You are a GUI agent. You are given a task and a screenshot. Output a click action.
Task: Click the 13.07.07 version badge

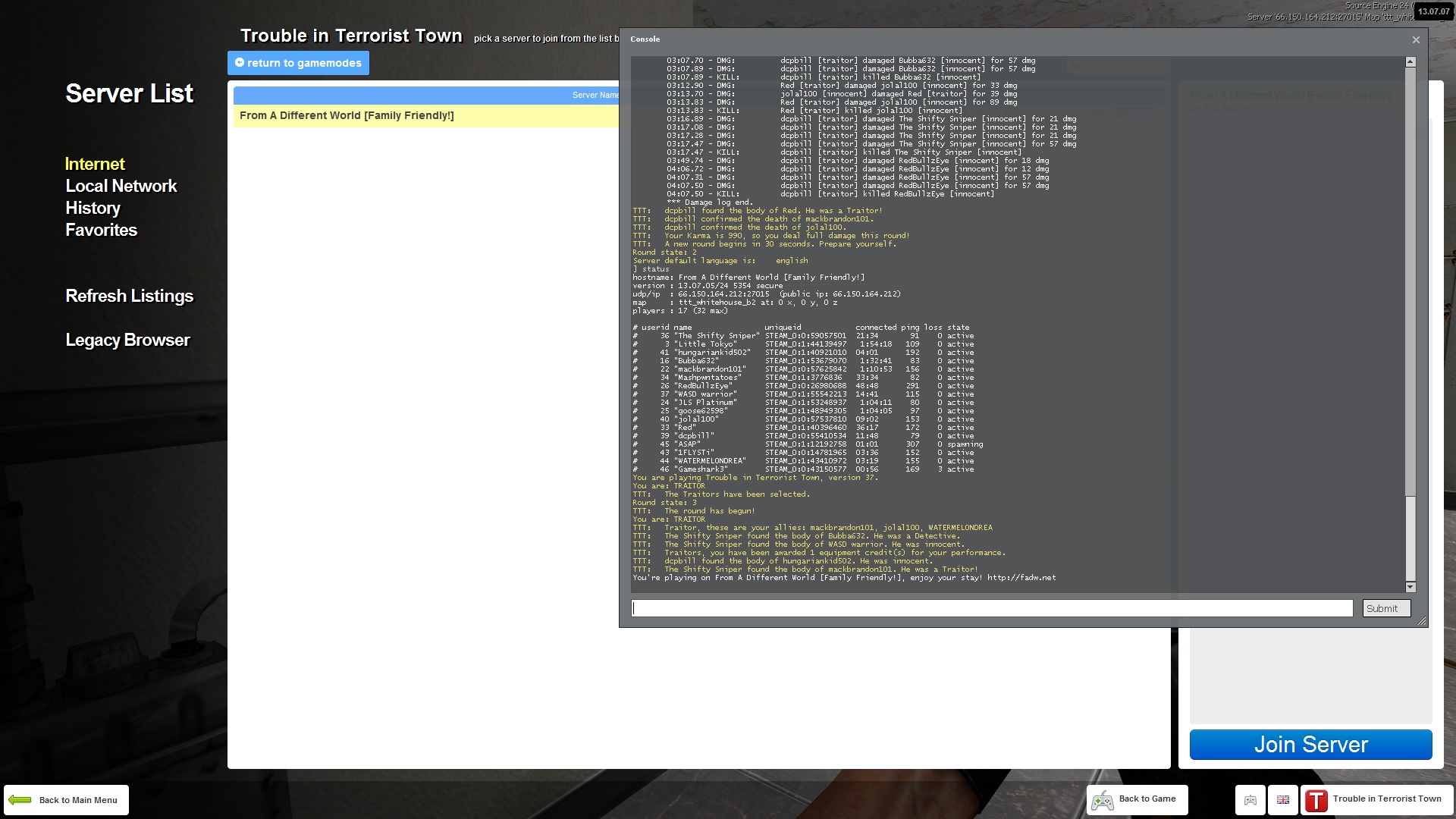1434,11
